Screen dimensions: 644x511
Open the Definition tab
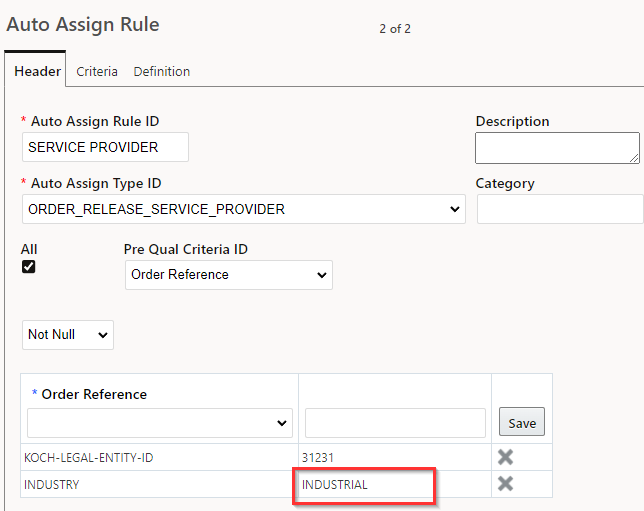coord(162,71)
